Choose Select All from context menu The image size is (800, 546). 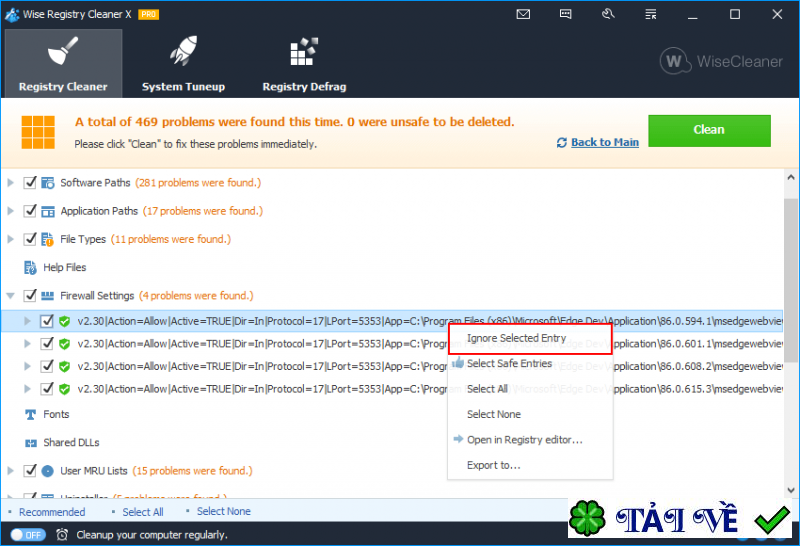[x=530, y=389]
